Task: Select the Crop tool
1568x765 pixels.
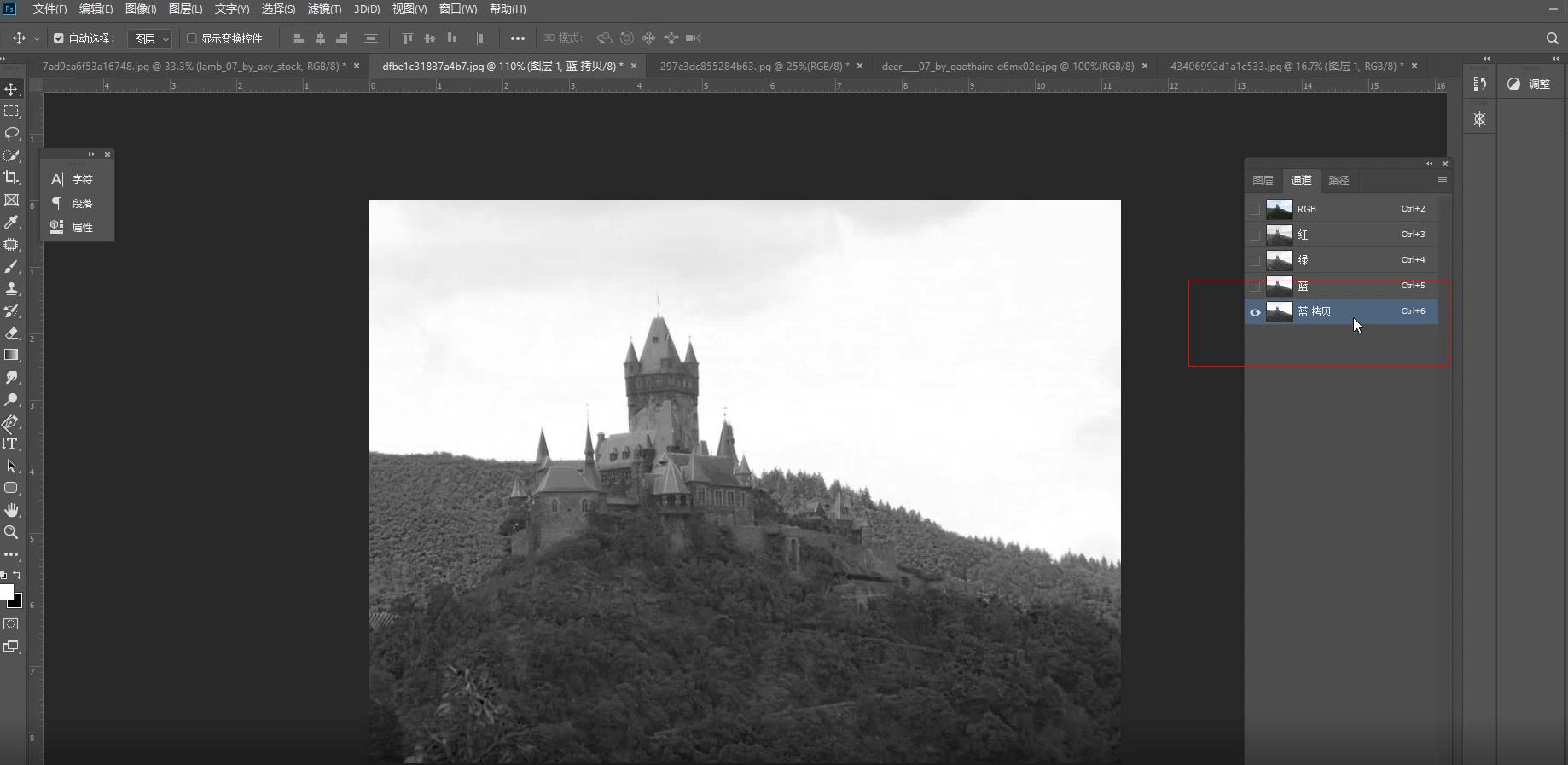Action: point(12,177)
